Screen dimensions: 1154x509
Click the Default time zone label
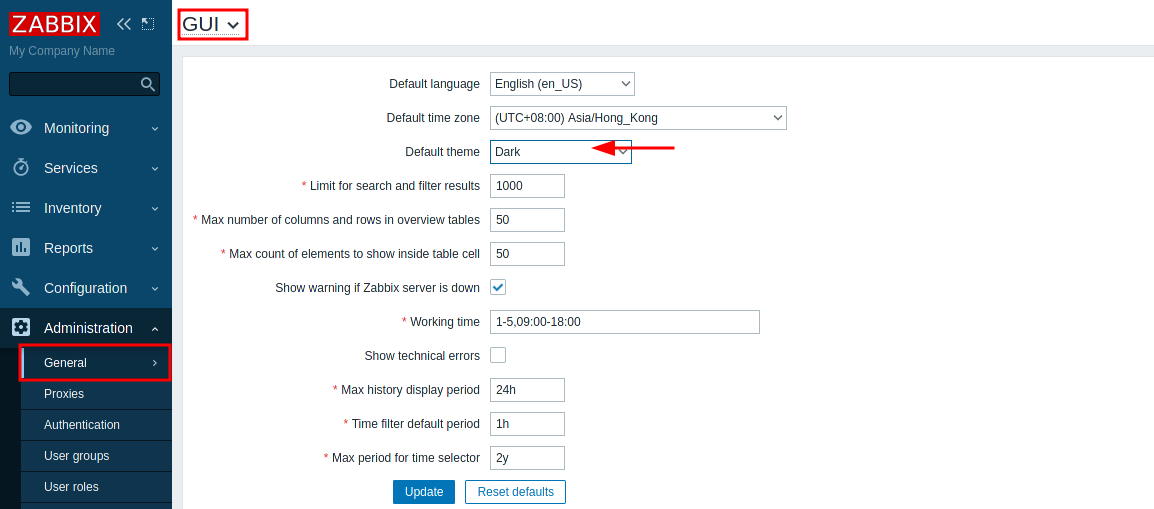pos(433,118)
